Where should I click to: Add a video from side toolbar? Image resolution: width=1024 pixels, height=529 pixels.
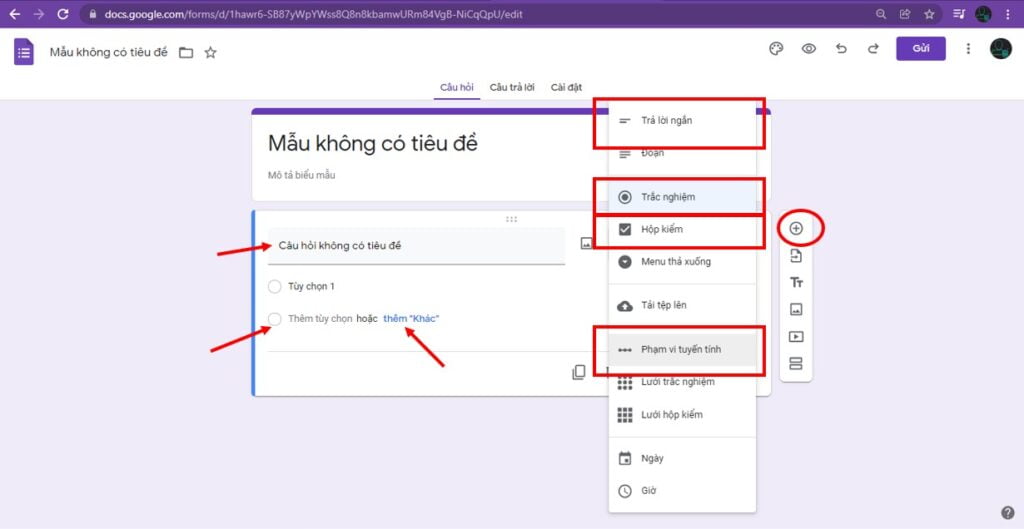click(x=796, y=337)
